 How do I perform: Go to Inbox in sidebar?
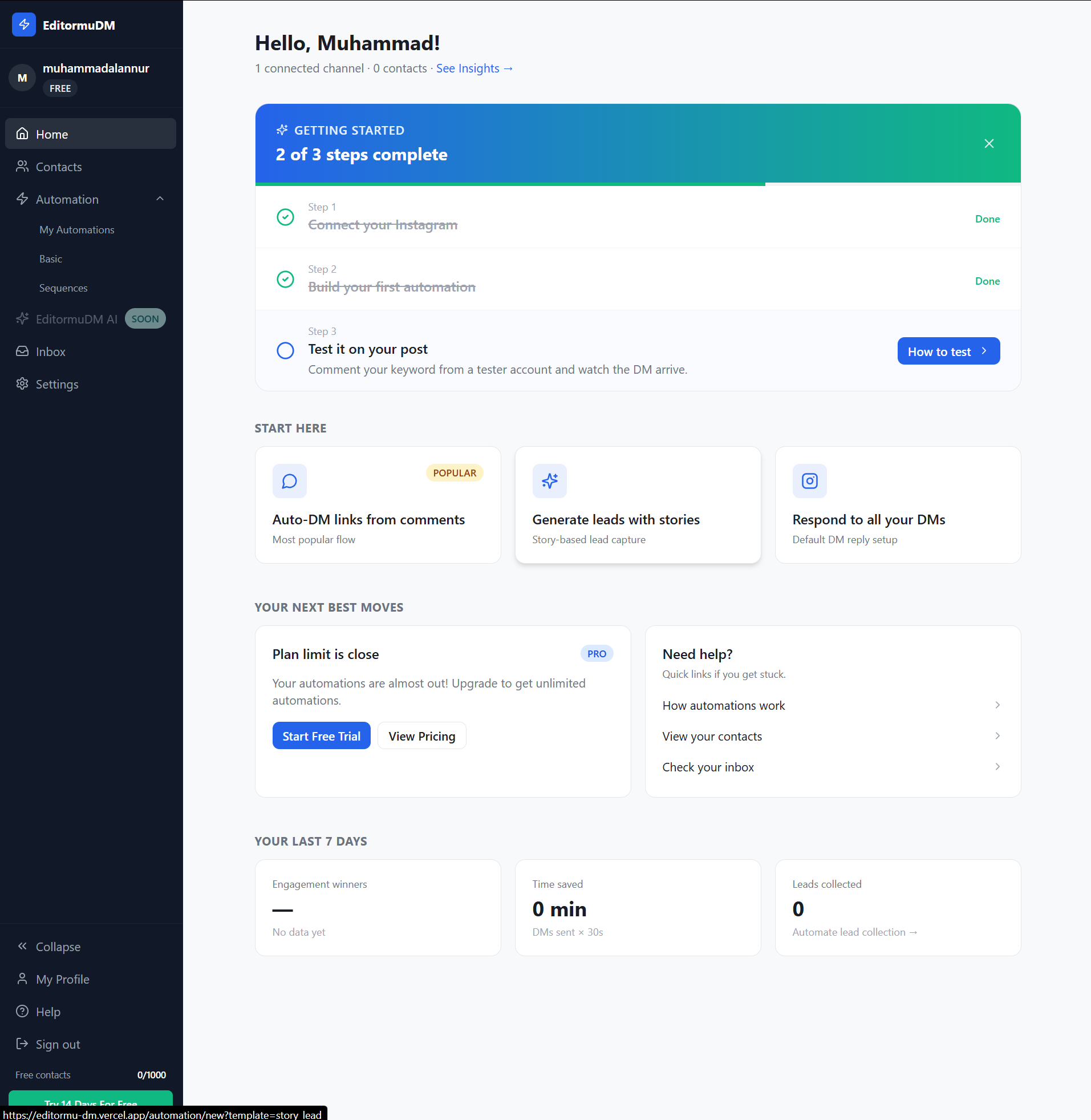click(x=91, y=352)
